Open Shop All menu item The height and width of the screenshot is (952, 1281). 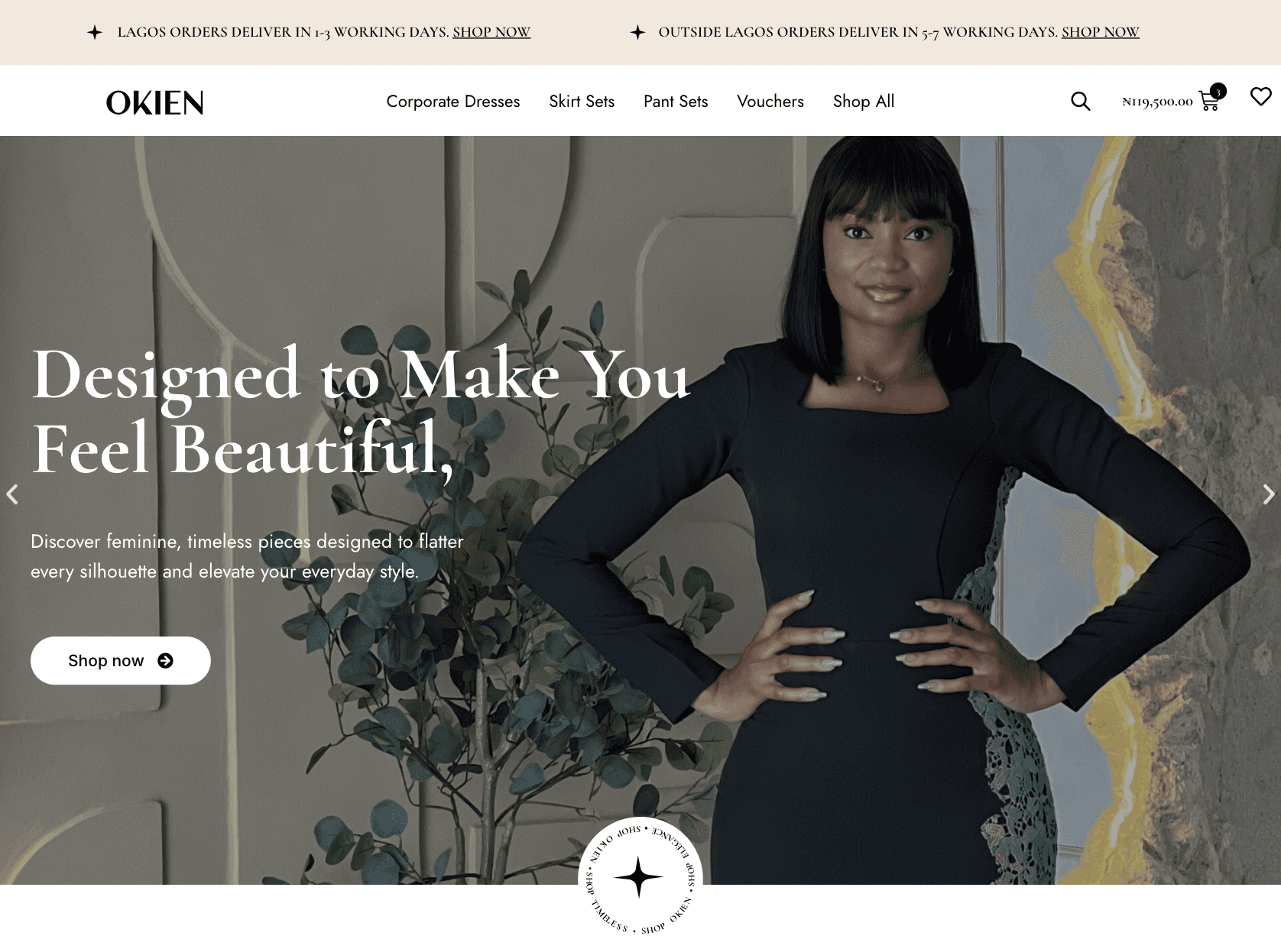click(864, 102)
